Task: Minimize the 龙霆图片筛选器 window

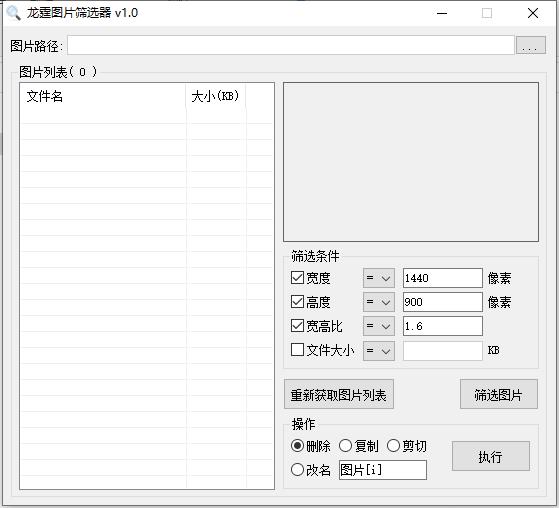Action: tap(442, 14)
